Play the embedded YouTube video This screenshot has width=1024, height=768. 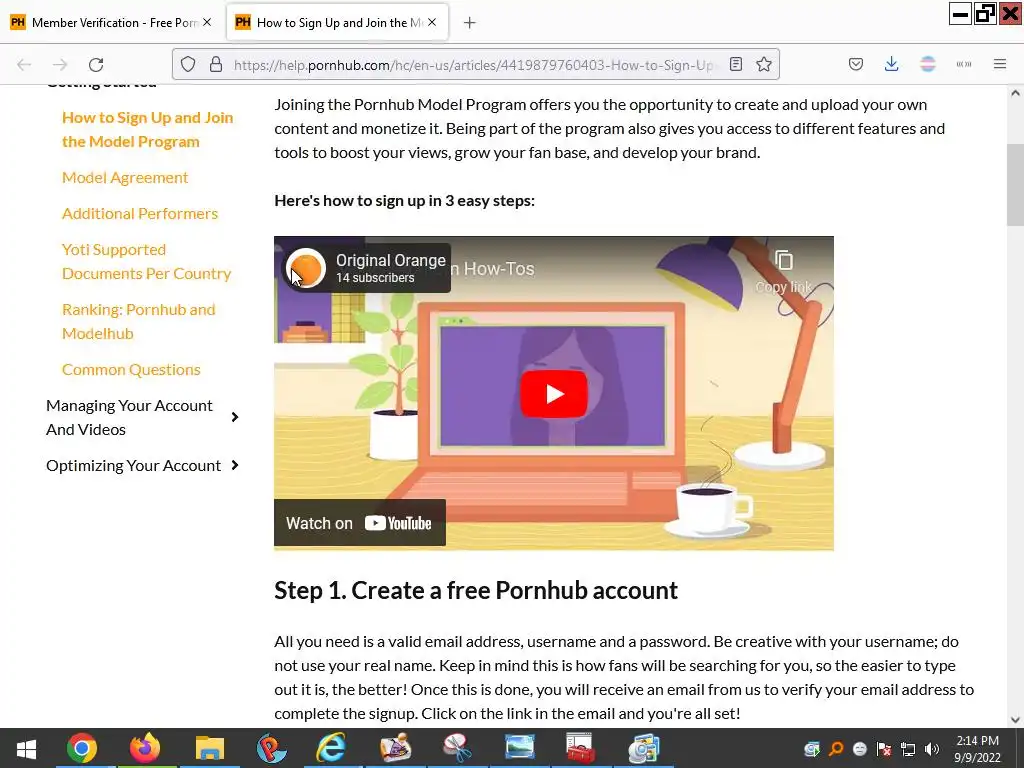point(554,394)
